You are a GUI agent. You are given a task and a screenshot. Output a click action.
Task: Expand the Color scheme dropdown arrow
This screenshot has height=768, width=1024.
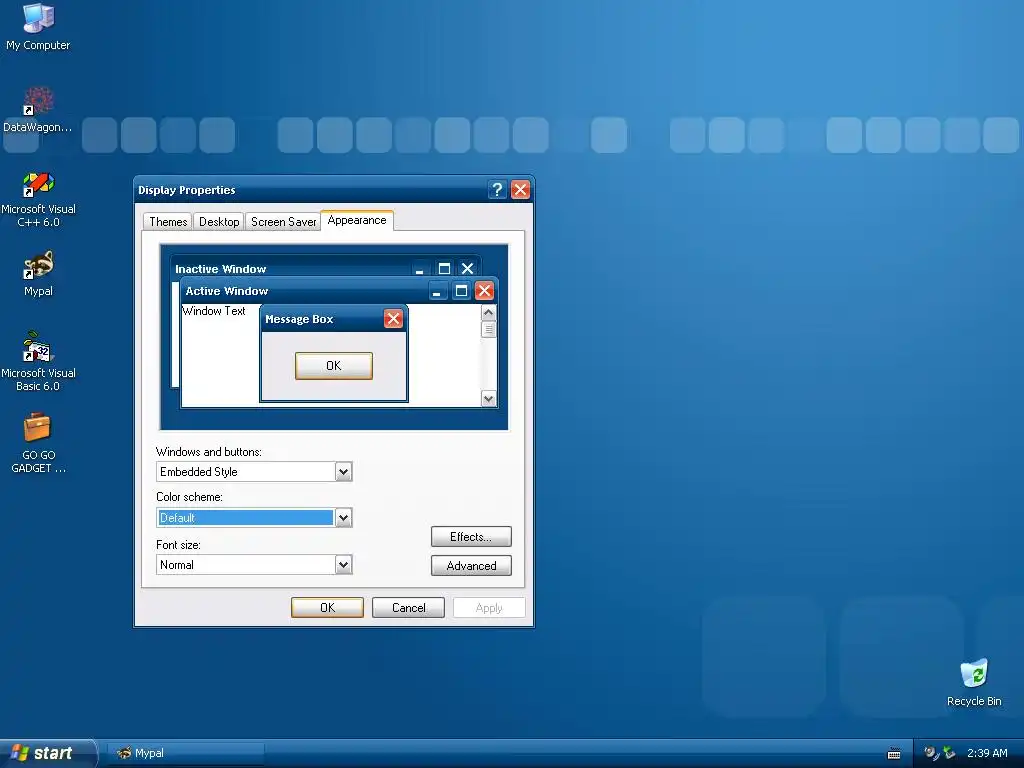pos(344,518)
